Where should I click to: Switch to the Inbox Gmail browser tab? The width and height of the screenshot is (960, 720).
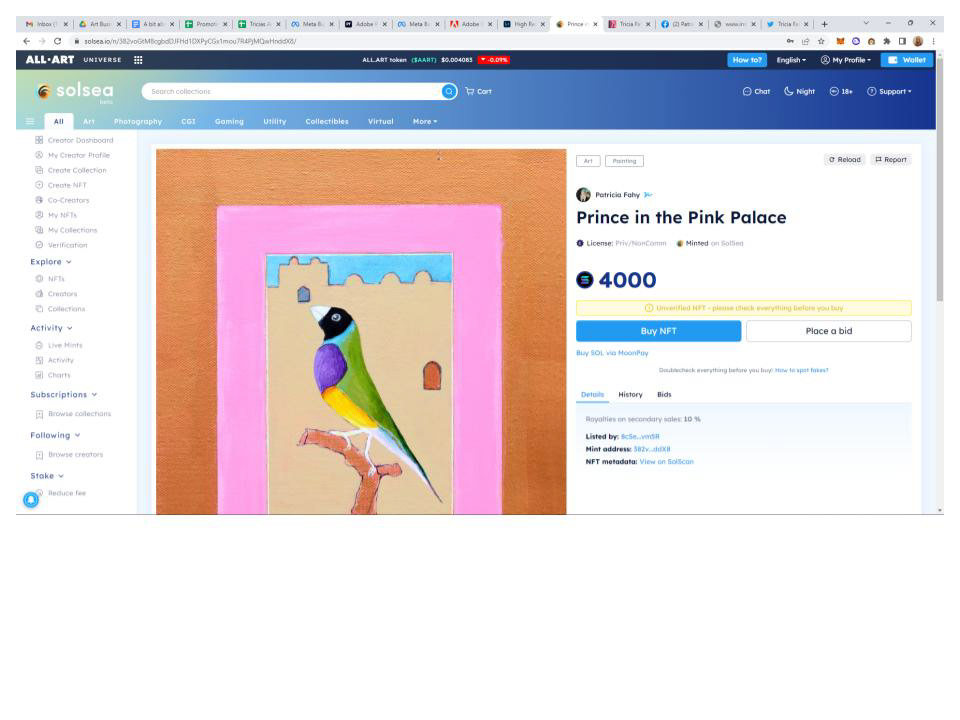pos(45,24)
